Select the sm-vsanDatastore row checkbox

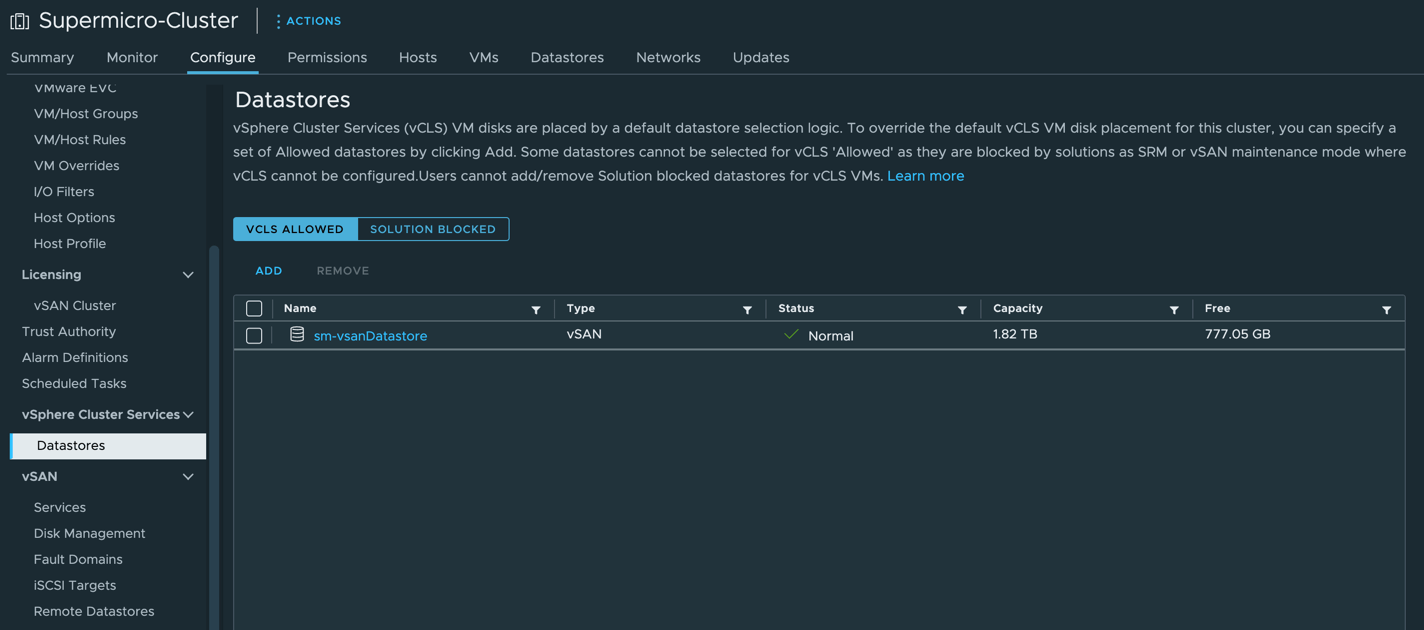click(254, 336)
